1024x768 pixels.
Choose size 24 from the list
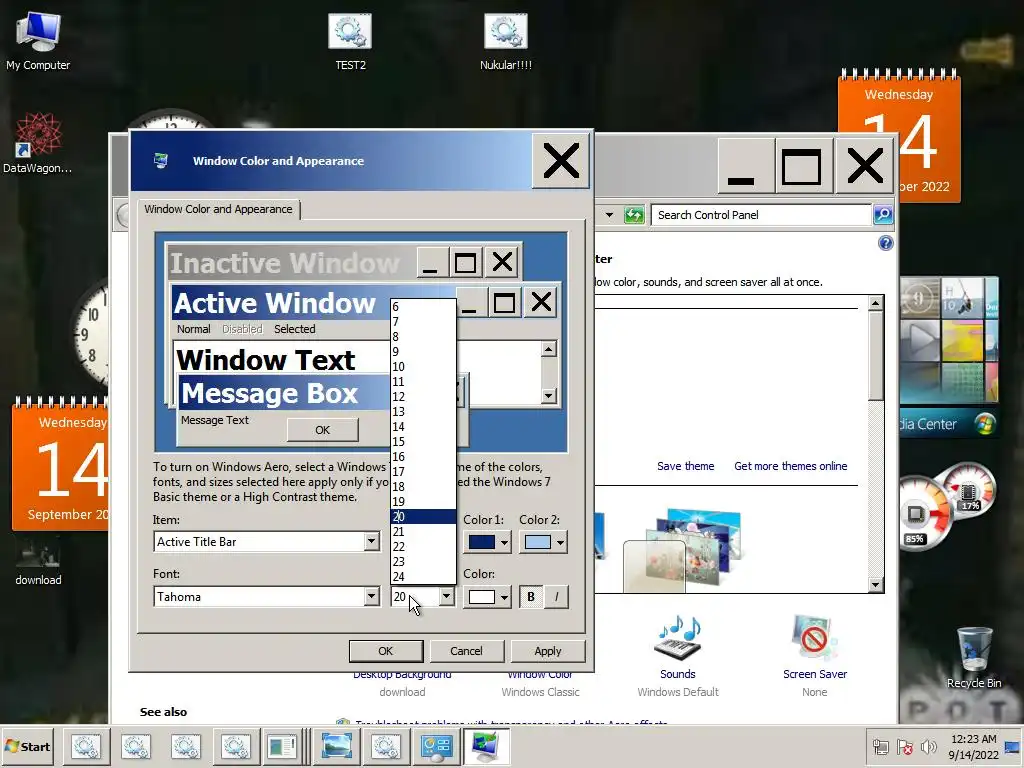coord(423,577)
